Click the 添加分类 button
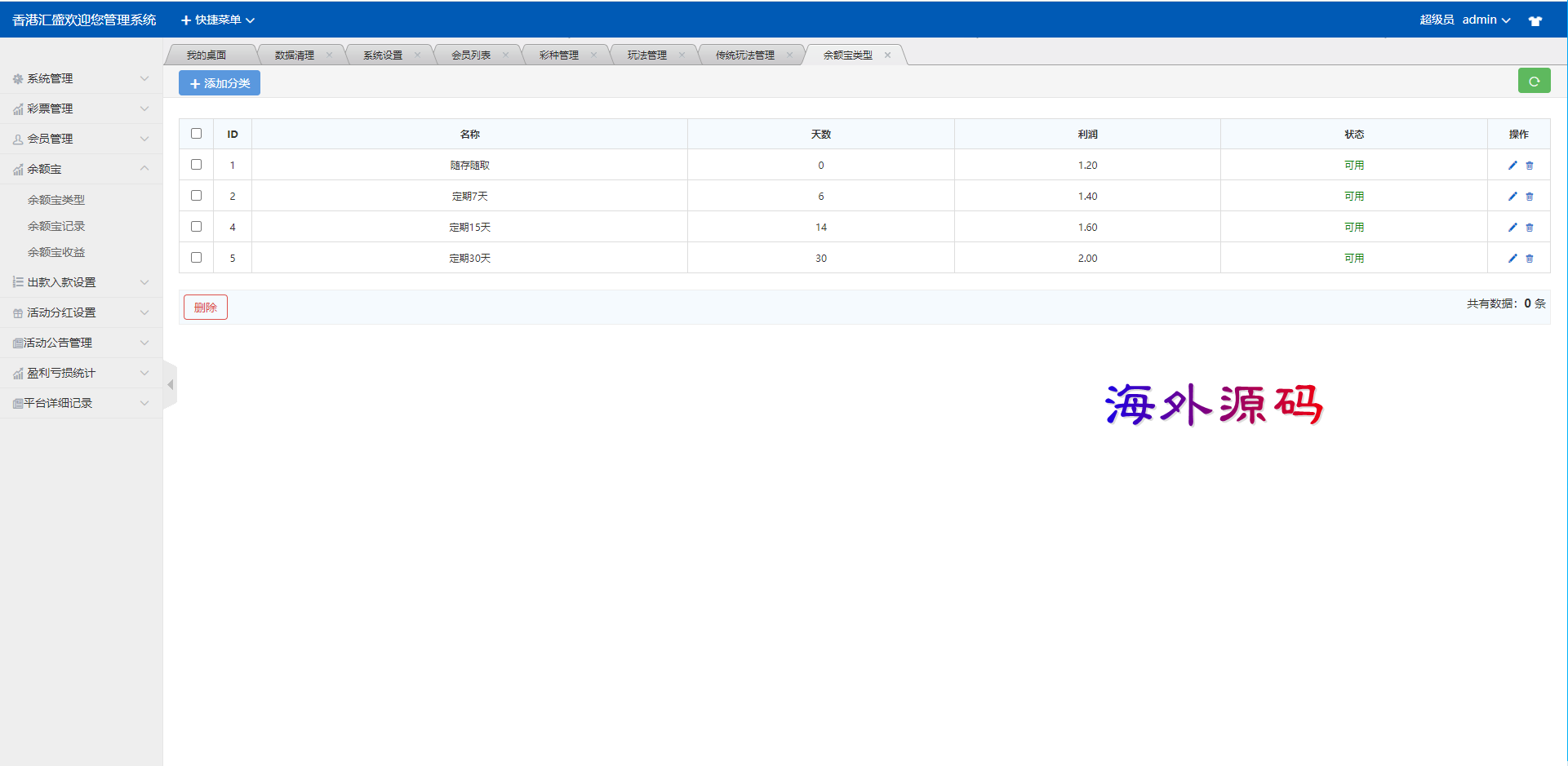Screen dimensions: 1568x766 click(x=220, y=83)
